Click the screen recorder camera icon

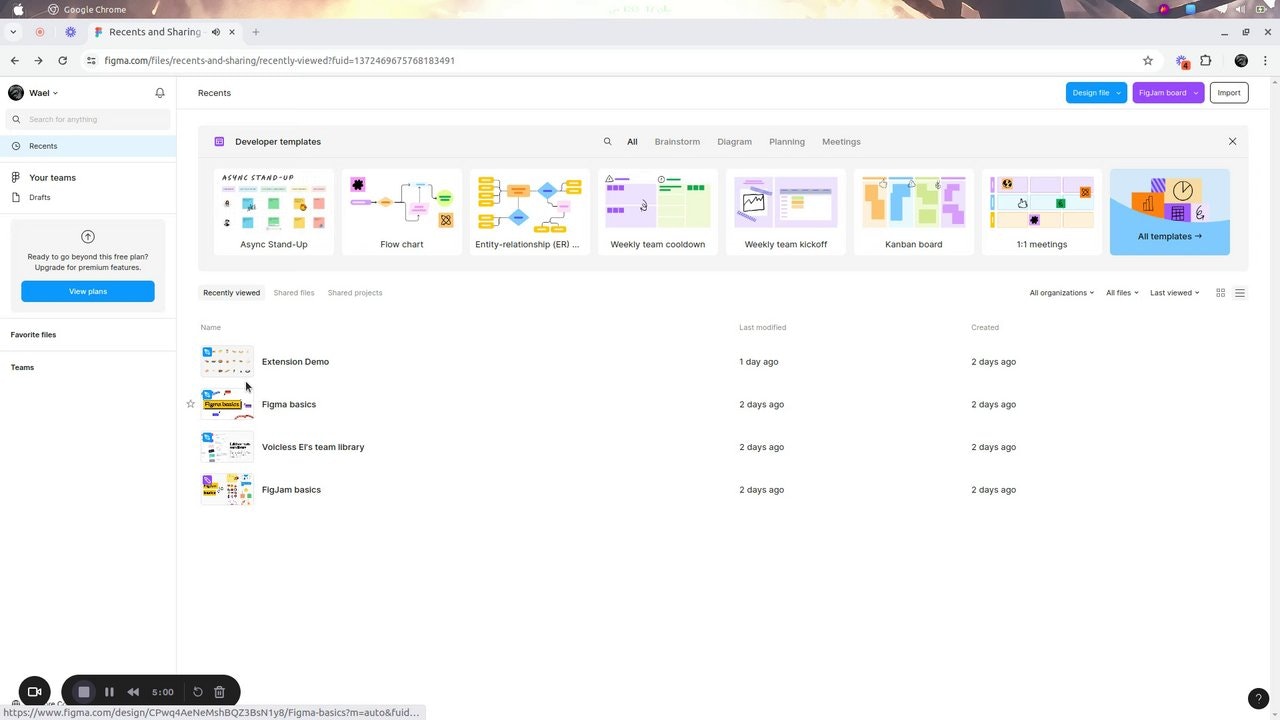coord(34,691)
